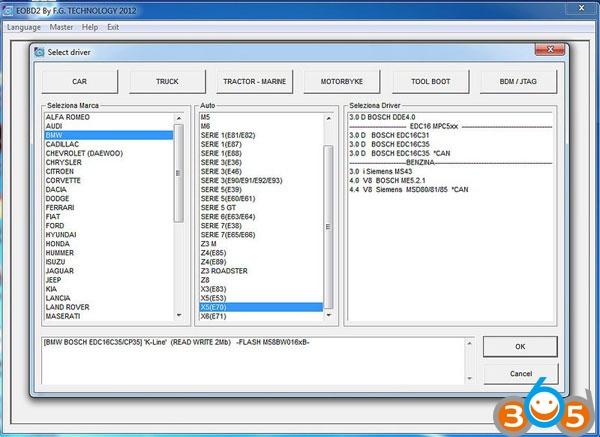
Task: Select 4.0 V8 BOSCH ME5.2.1 driver
Action: coord(387,181)
